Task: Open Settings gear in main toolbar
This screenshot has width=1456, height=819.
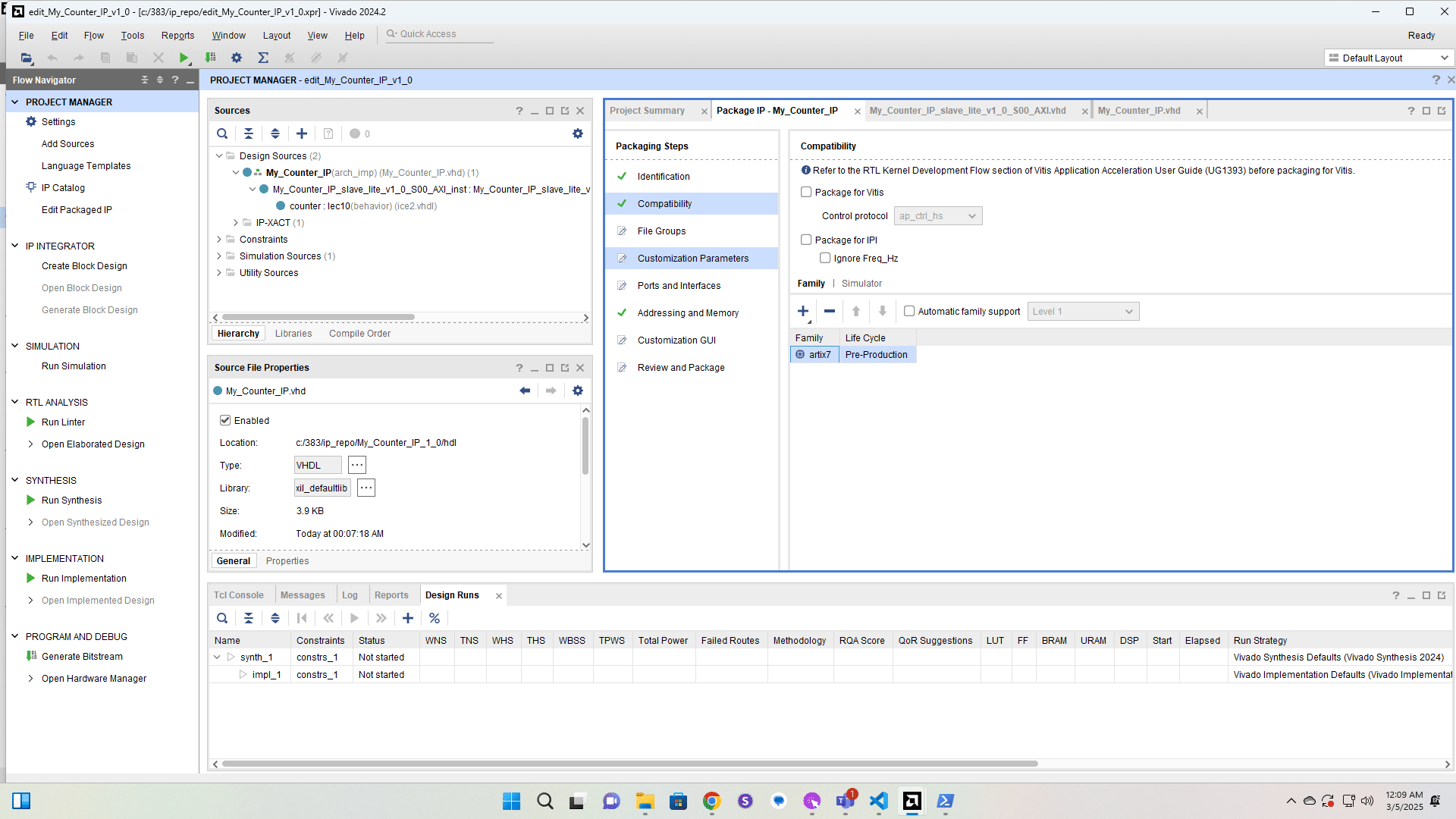Action: tap(237, 58)
